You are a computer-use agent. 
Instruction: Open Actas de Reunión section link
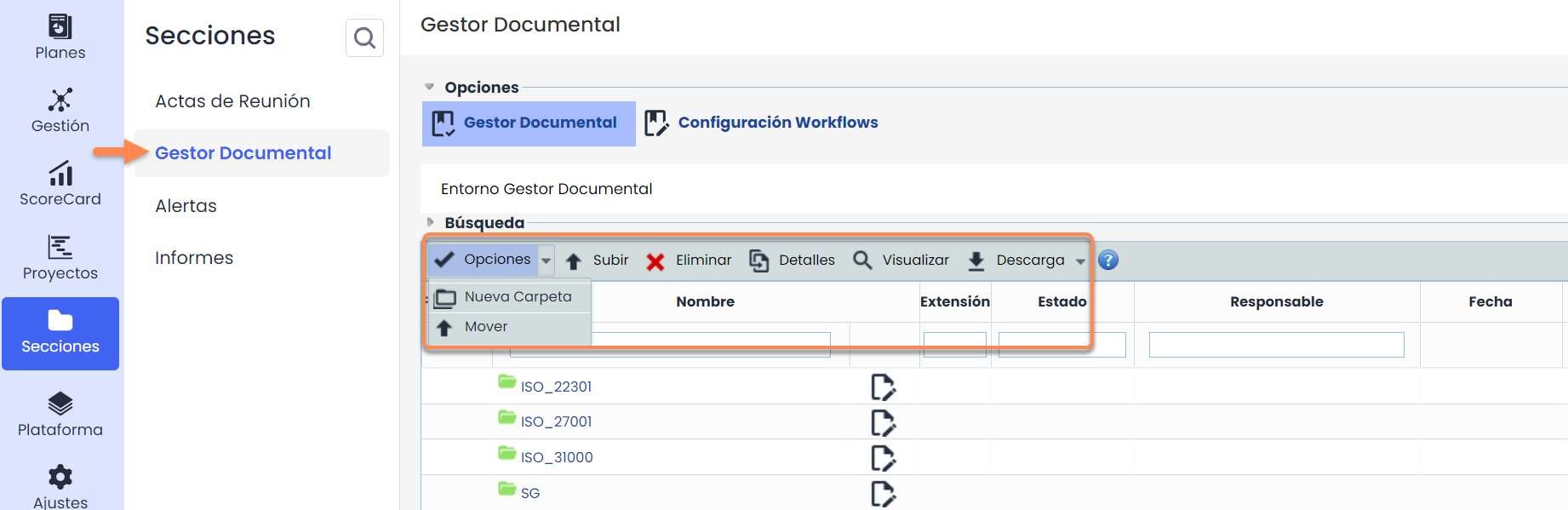pyautogui.click(x=232, y=101)
